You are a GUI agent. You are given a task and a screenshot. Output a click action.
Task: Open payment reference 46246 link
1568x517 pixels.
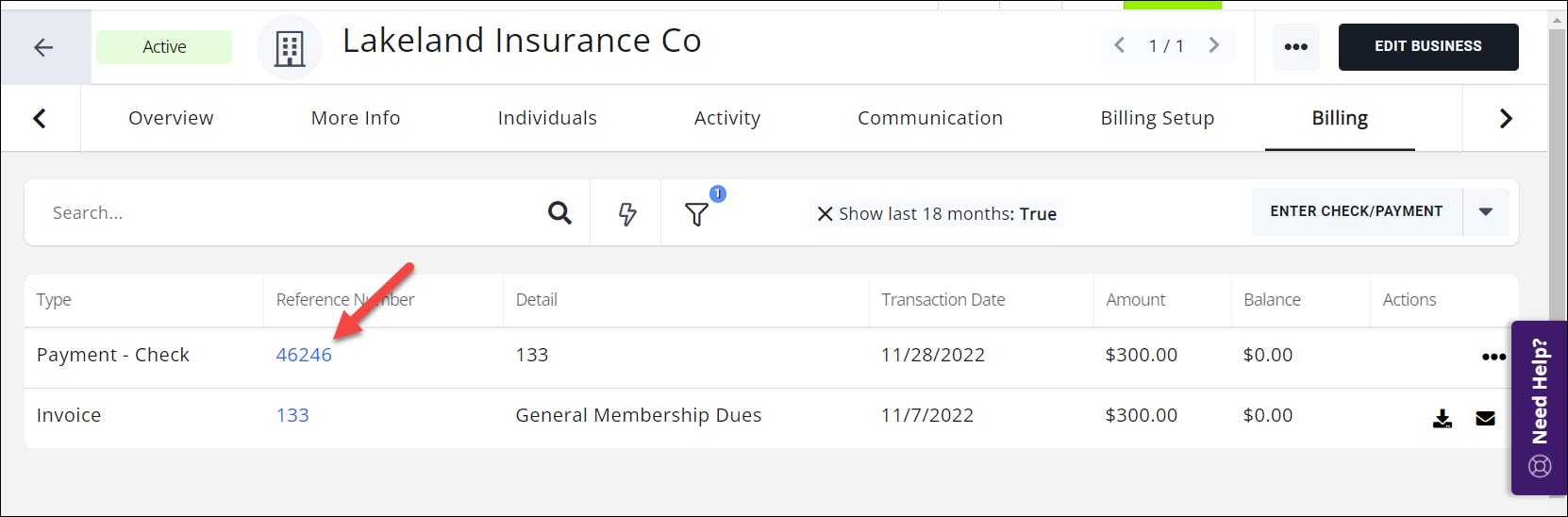304,355
